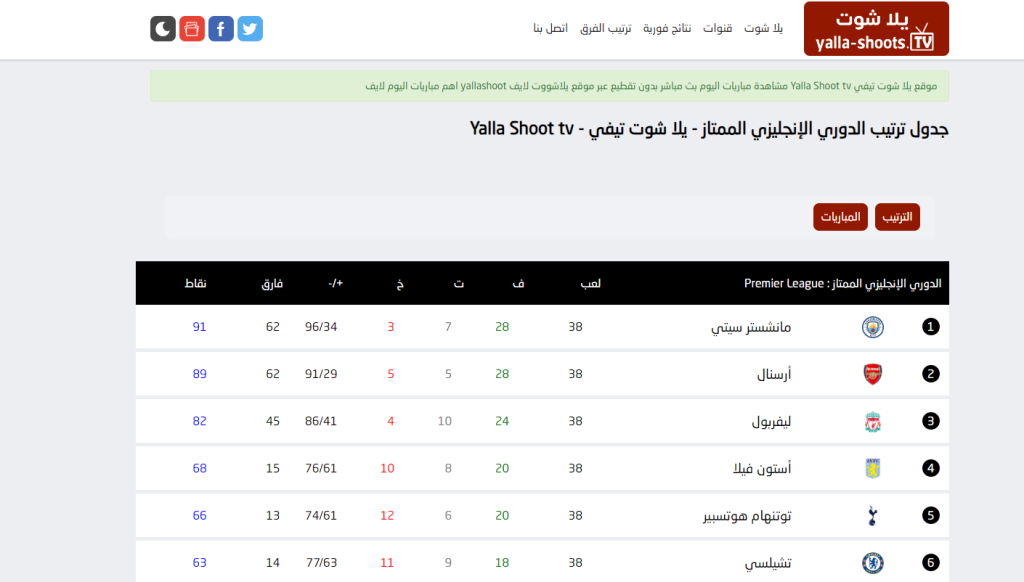Switch to the المباريات tab

840,217
